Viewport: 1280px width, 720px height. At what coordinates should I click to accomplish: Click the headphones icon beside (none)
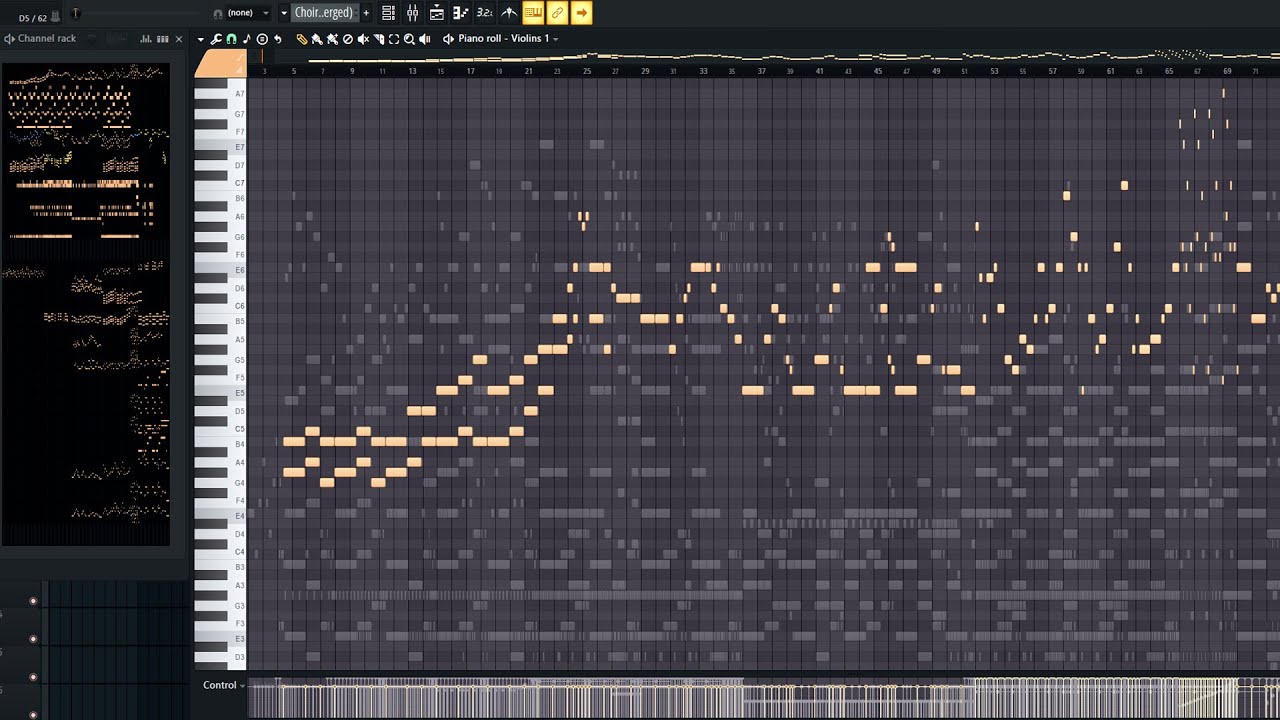tap(218, 13)
